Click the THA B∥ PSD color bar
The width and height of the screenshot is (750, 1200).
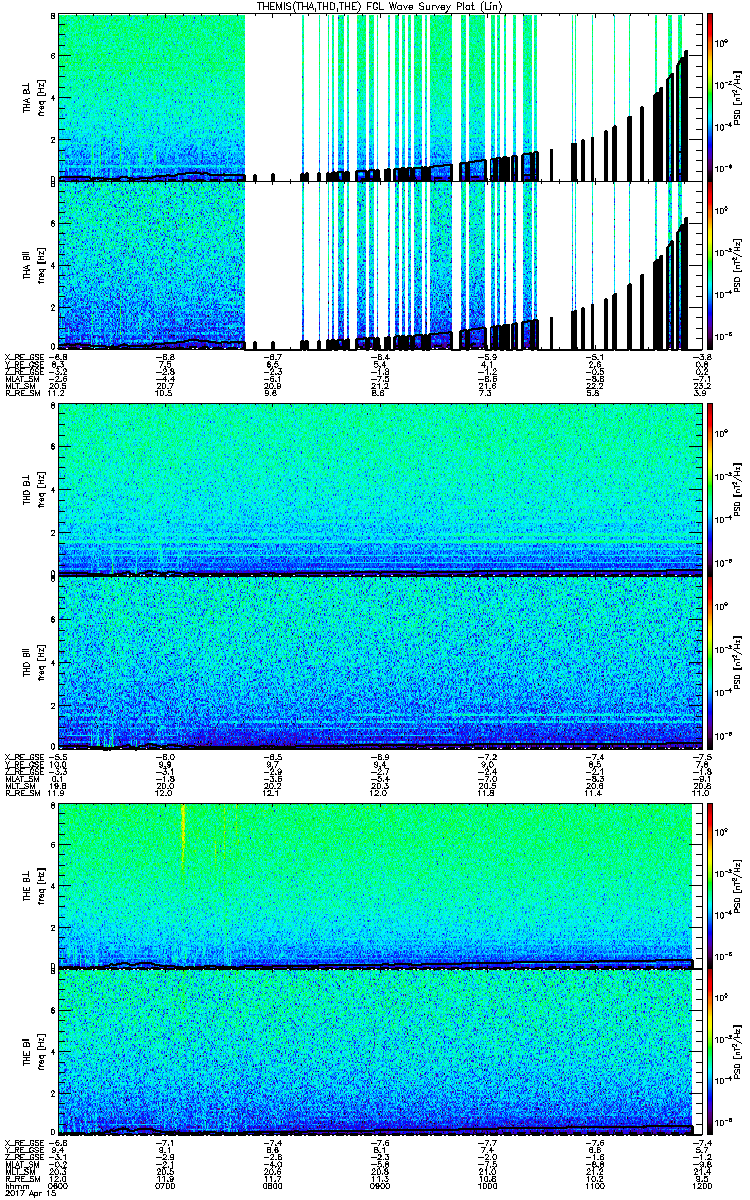(x=709, y=265)
